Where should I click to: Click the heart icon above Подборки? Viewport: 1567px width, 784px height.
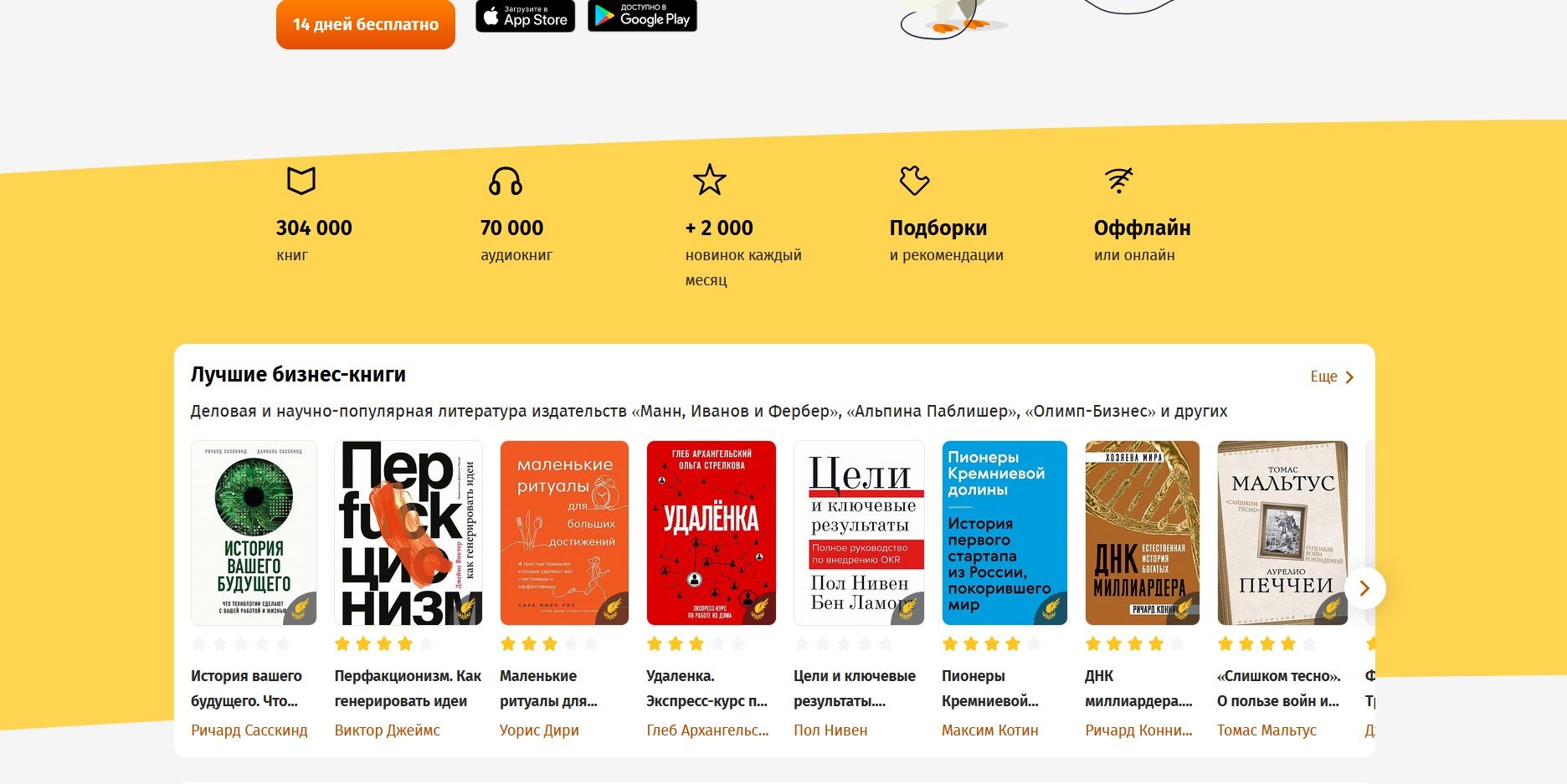click(x=914, y=180)
